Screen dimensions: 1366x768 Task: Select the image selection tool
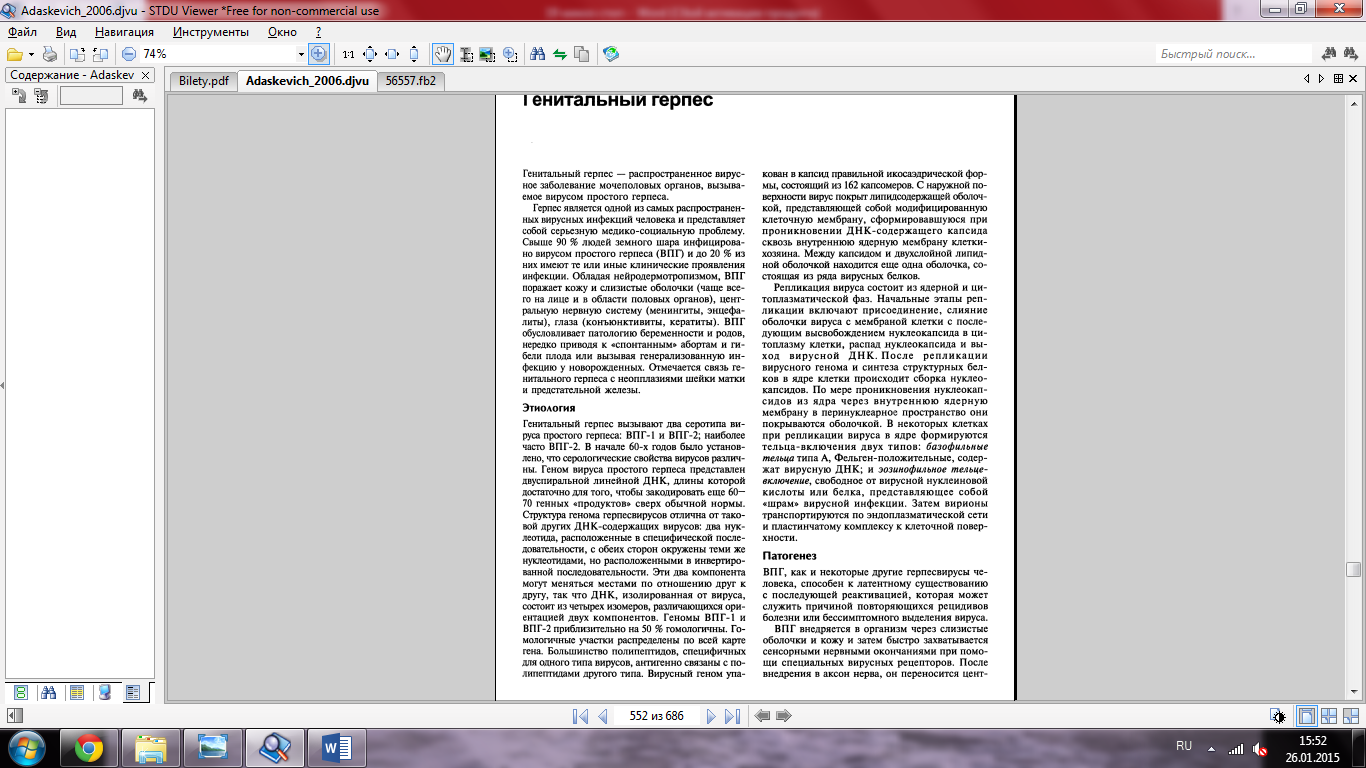(488, 54)
